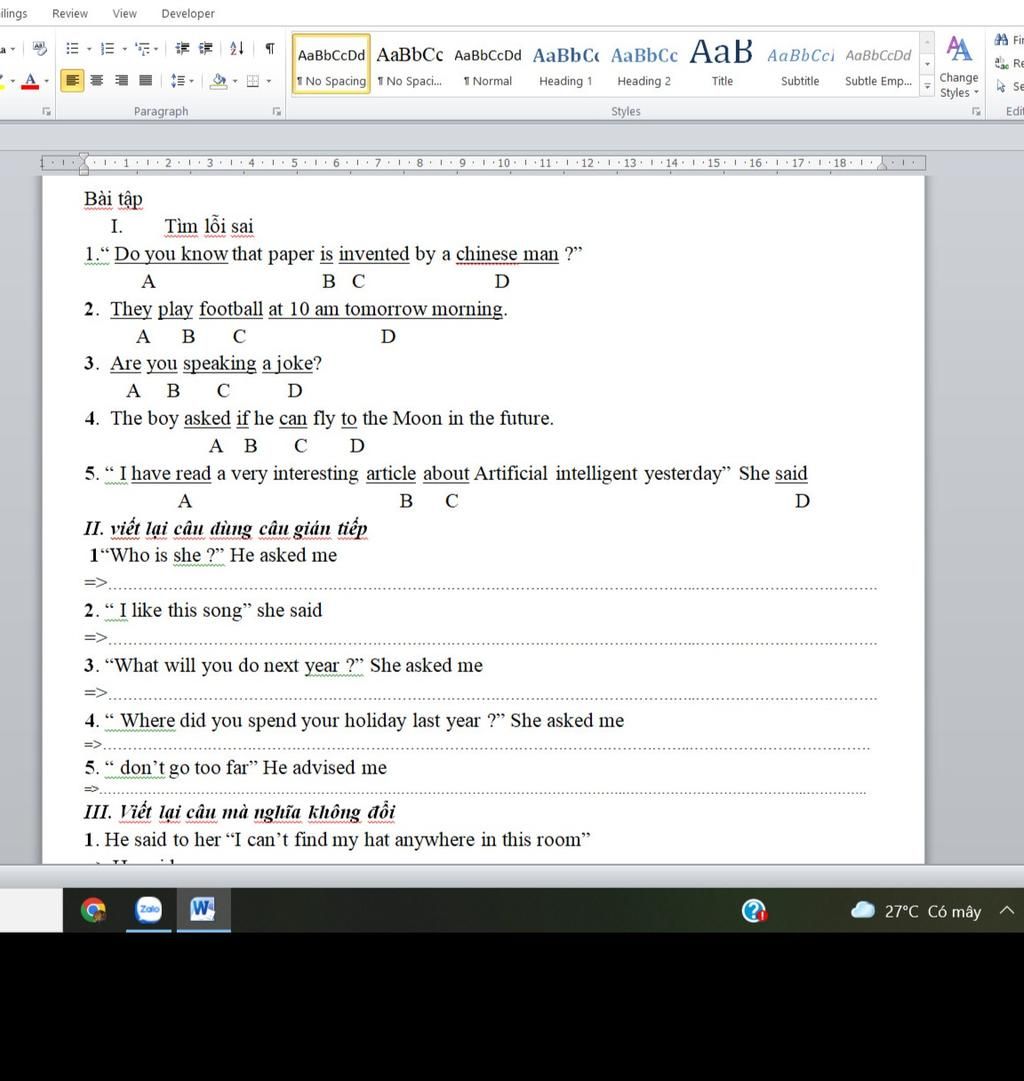The height and width of the screenshot is (1081, 1024).
Task: Click the right indent ruler marker
Action: (882, 166)
